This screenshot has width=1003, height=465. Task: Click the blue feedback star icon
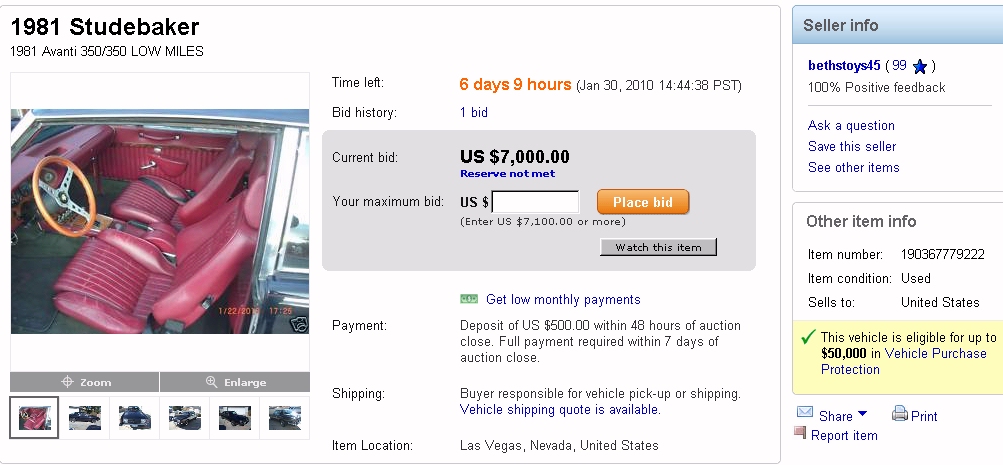[x=920, y=66]
